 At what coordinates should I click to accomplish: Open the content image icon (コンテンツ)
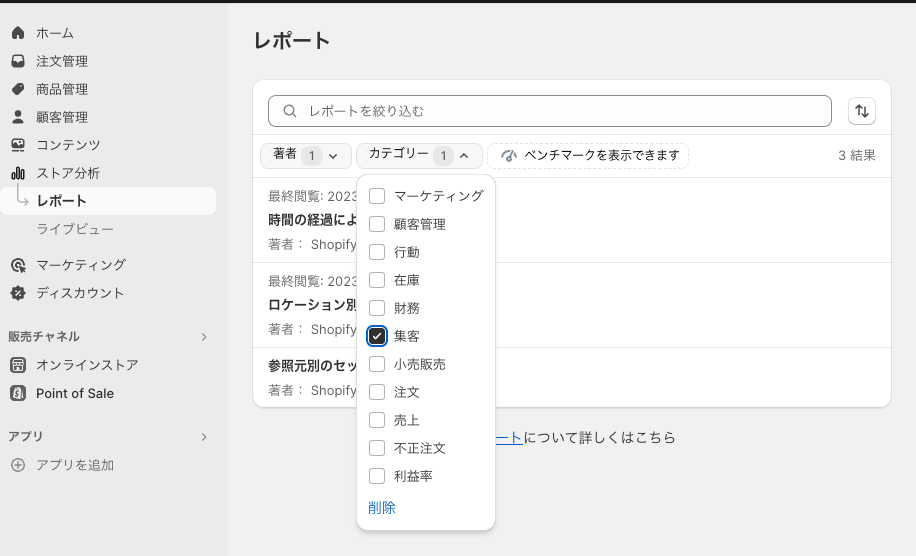(18, 145)
